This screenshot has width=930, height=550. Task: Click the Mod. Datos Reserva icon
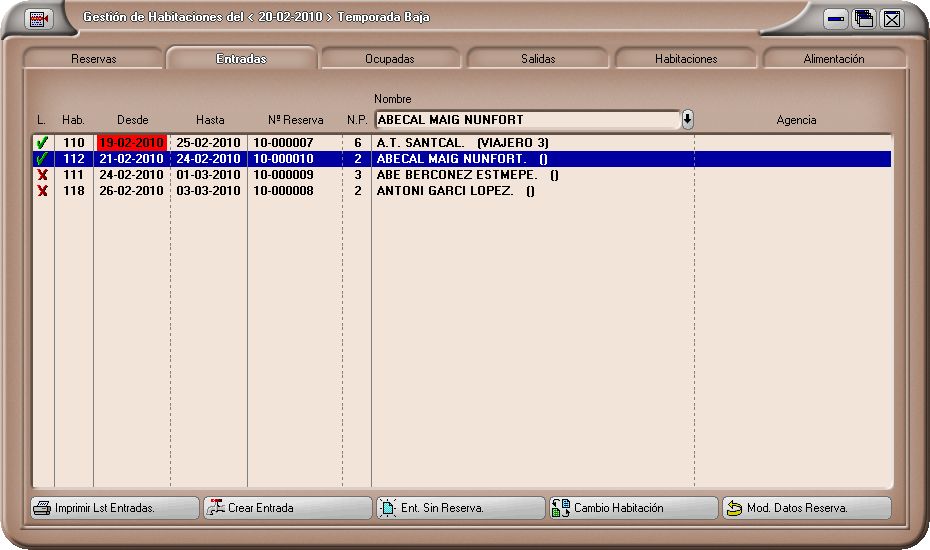coord(734,508)
